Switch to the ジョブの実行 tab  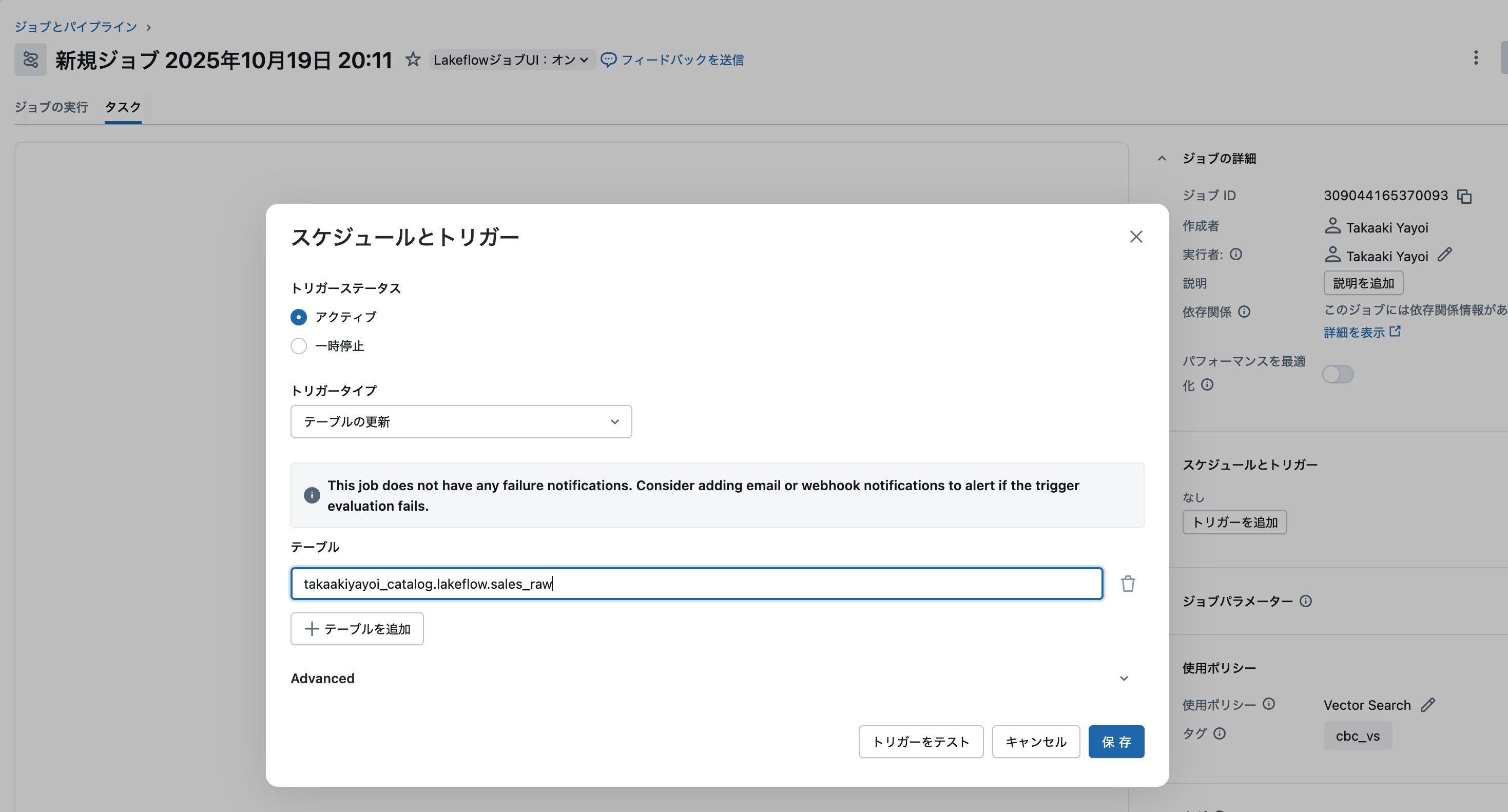(51, 107)
